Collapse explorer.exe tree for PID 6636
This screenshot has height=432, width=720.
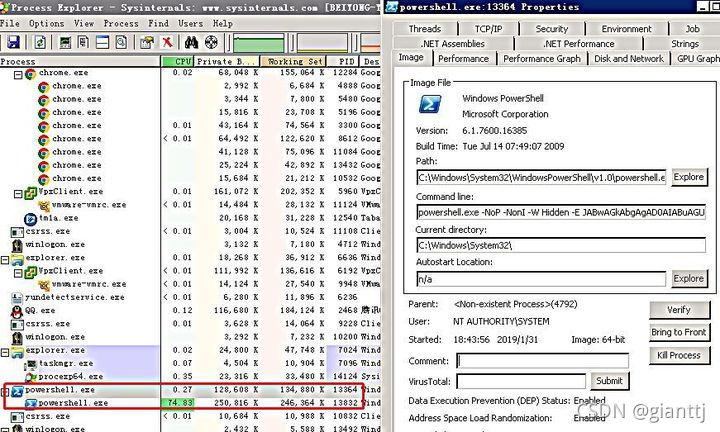(x=5, y=260)
